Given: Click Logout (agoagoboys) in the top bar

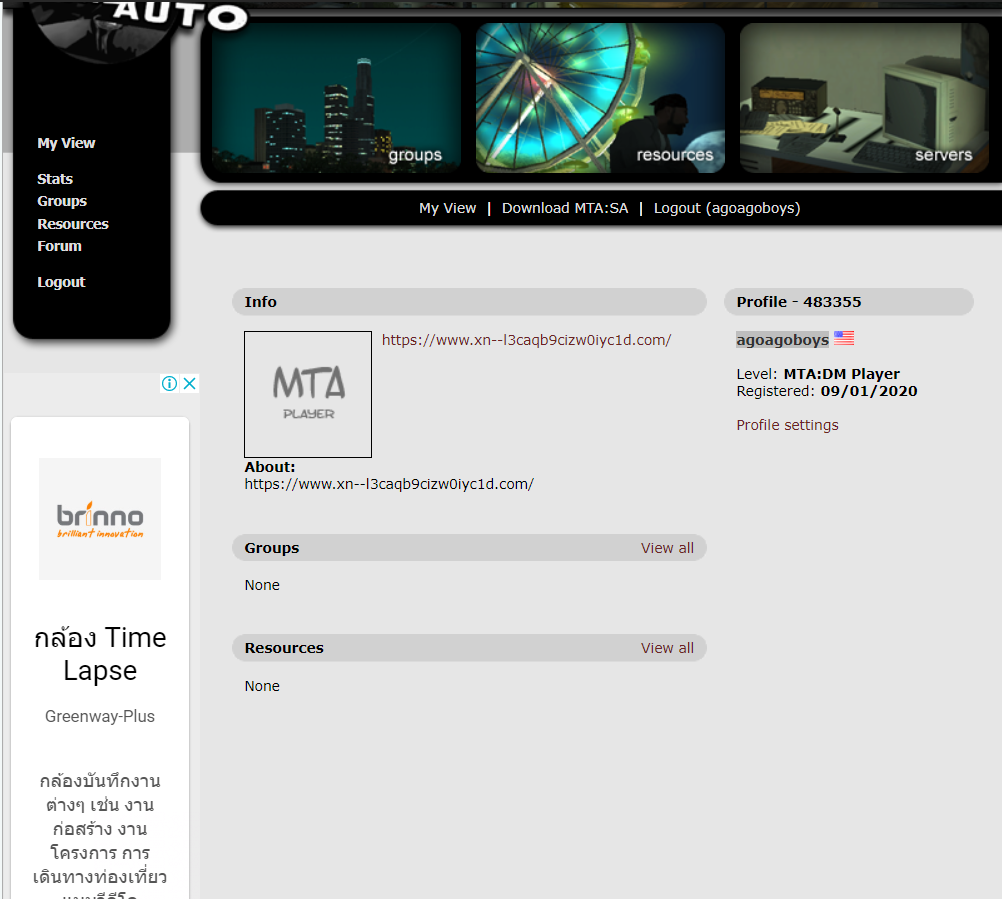Looking at the screenshot, I should point(727,208).
